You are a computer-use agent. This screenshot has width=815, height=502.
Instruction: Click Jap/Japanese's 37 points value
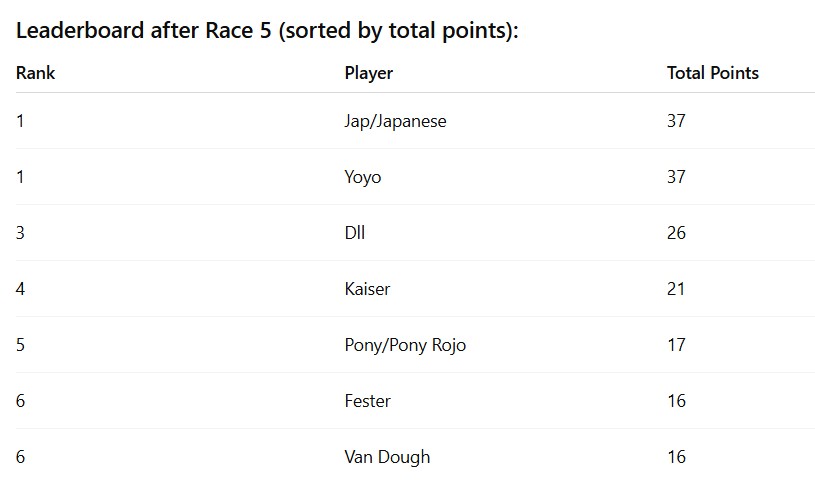(x=676, y=121)
